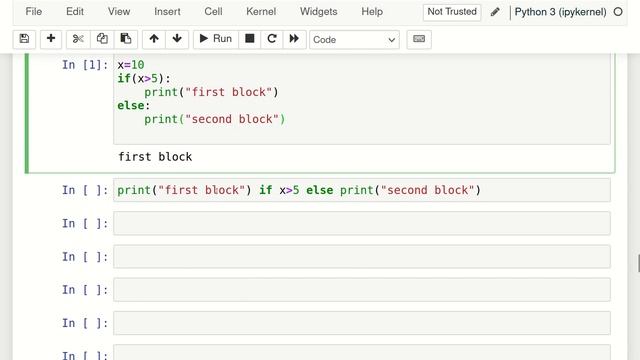Click the fourth empty code cell

pos(362,323)
